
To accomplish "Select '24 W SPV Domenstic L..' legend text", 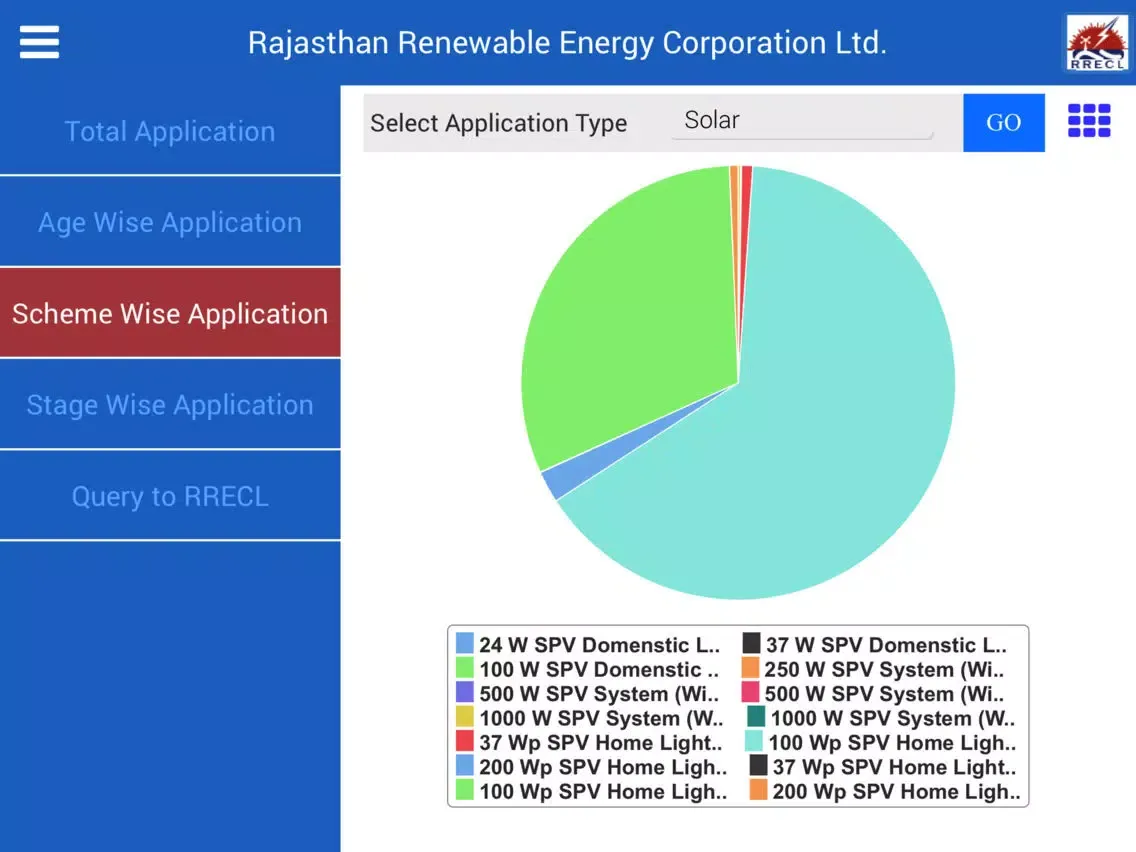I will [600, 645].
